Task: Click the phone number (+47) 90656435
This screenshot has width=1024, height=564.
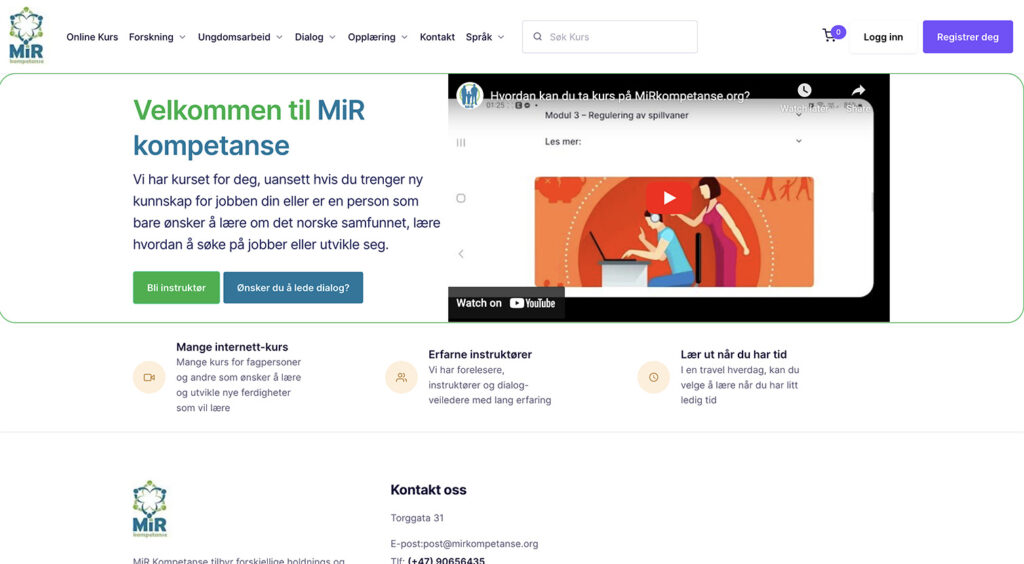Action: (446, 560)
